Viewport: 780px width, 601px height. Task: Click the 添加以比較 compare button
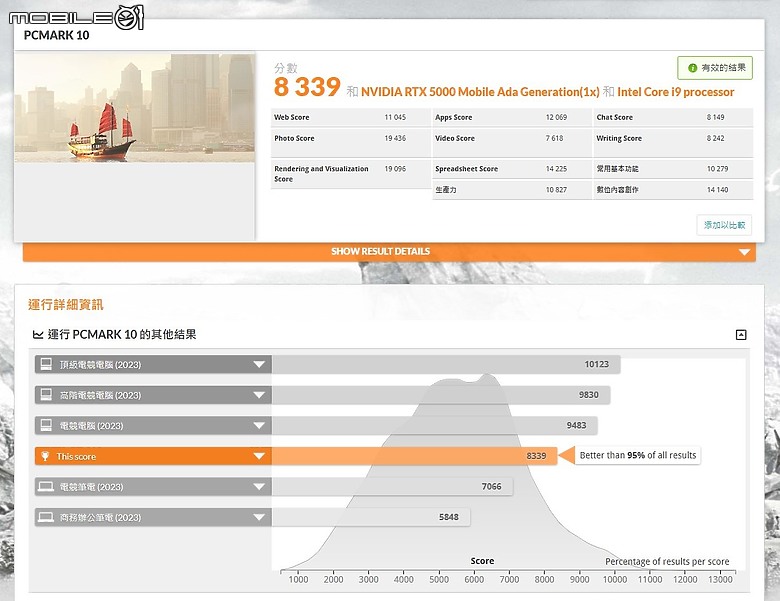tap(724, 225)
